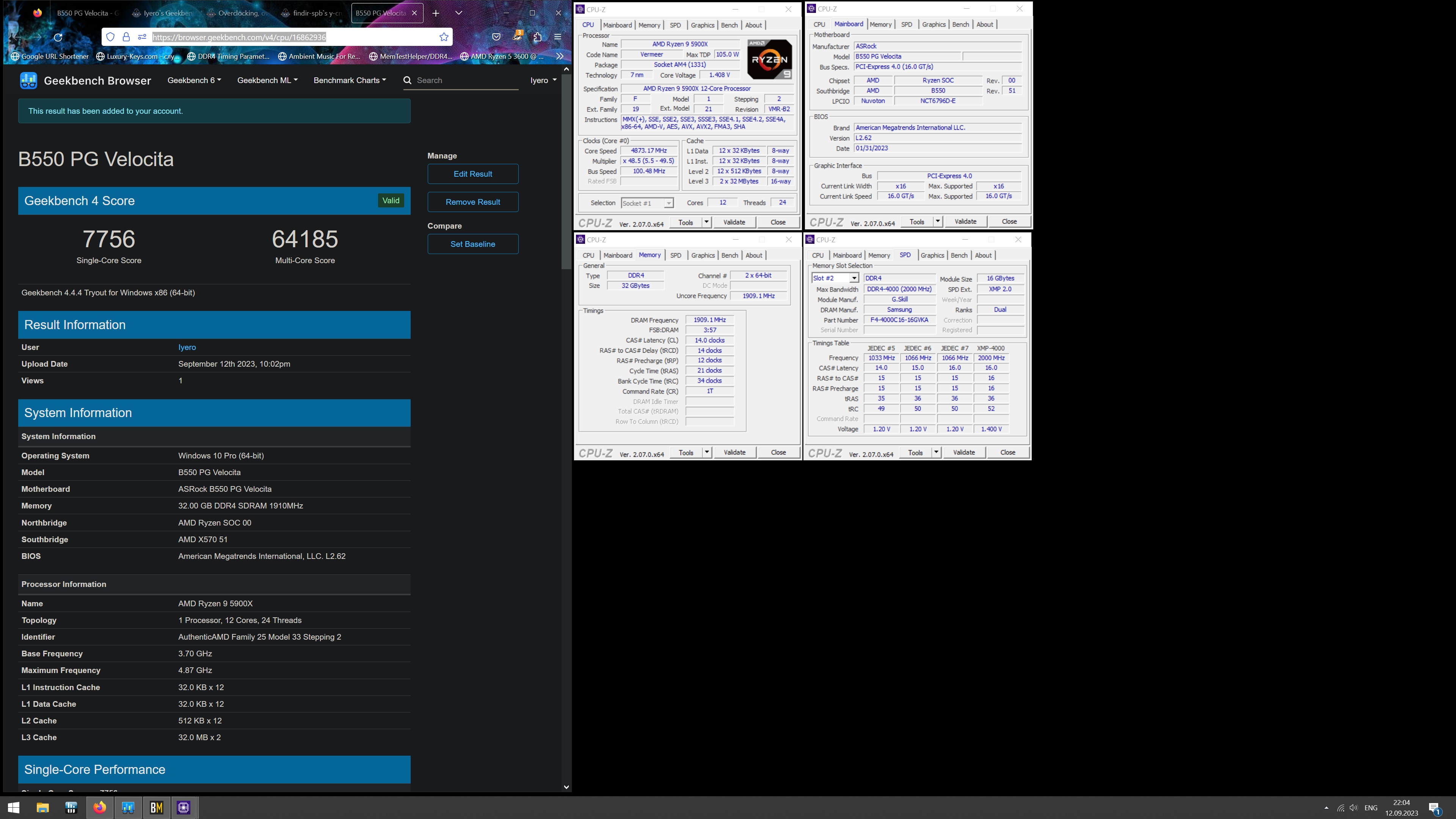Click Validate in the CPU-Z CPU window
The width and height of the screenshot is (1456, 819).
[x=734, y=222]
